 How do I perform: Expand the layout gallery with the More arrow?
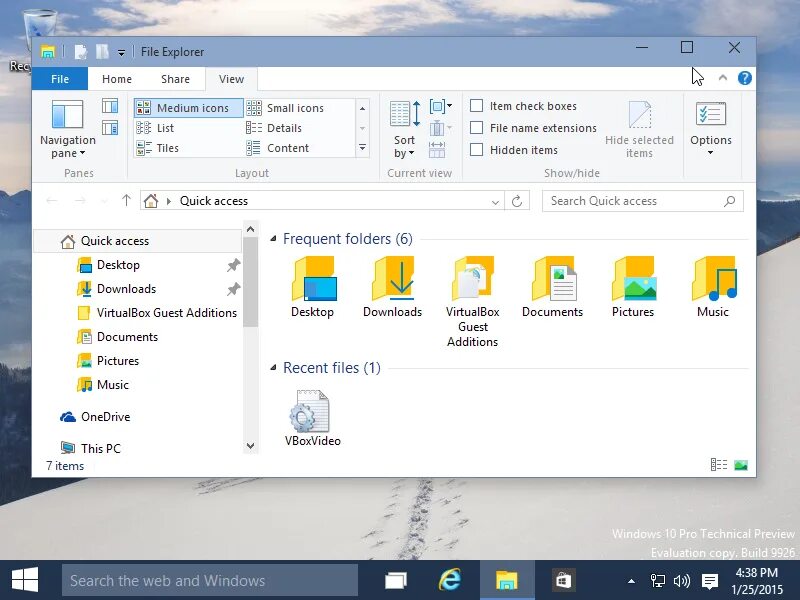click(x=362, y=147)
